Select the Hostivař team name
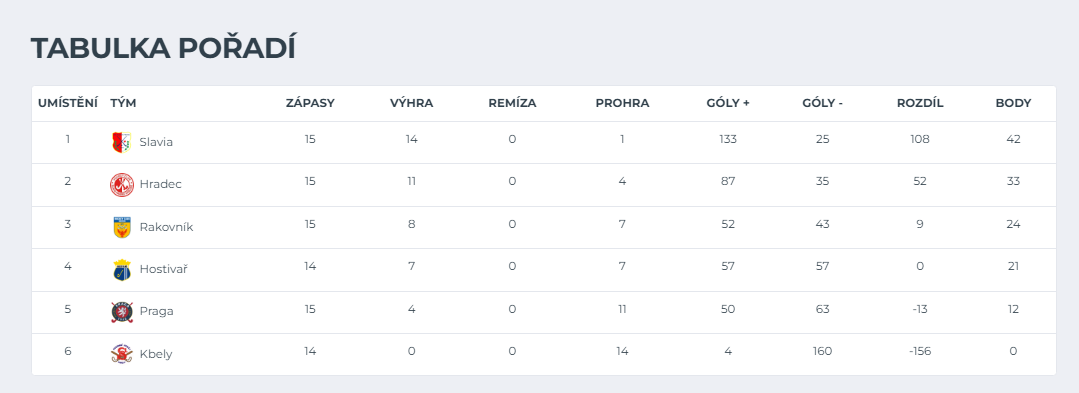This screenshot has width=1079, height=393. [164, 269]
